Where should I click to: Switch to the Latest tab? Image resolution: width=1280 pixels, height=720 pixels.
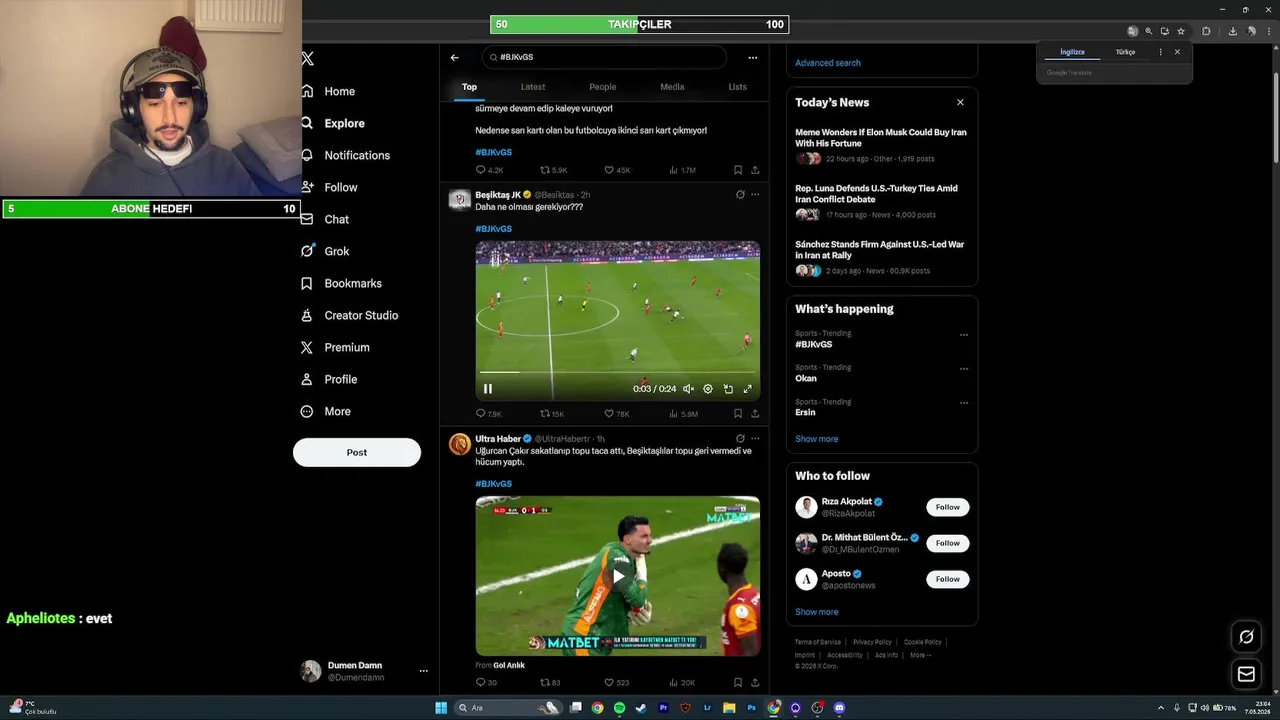[x=533, y=87]
